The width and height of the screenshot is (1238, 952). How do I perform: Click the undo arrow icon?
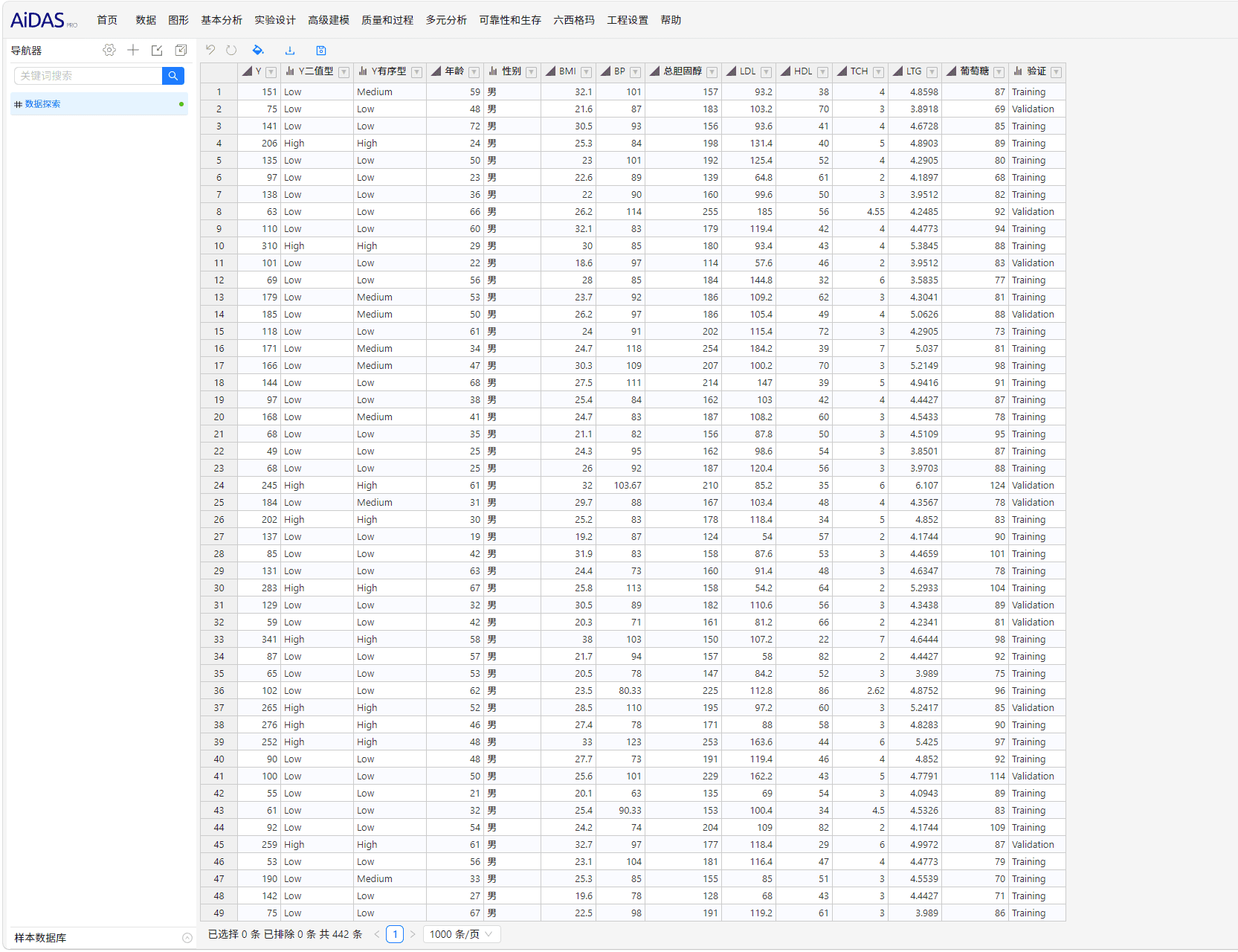210,50
